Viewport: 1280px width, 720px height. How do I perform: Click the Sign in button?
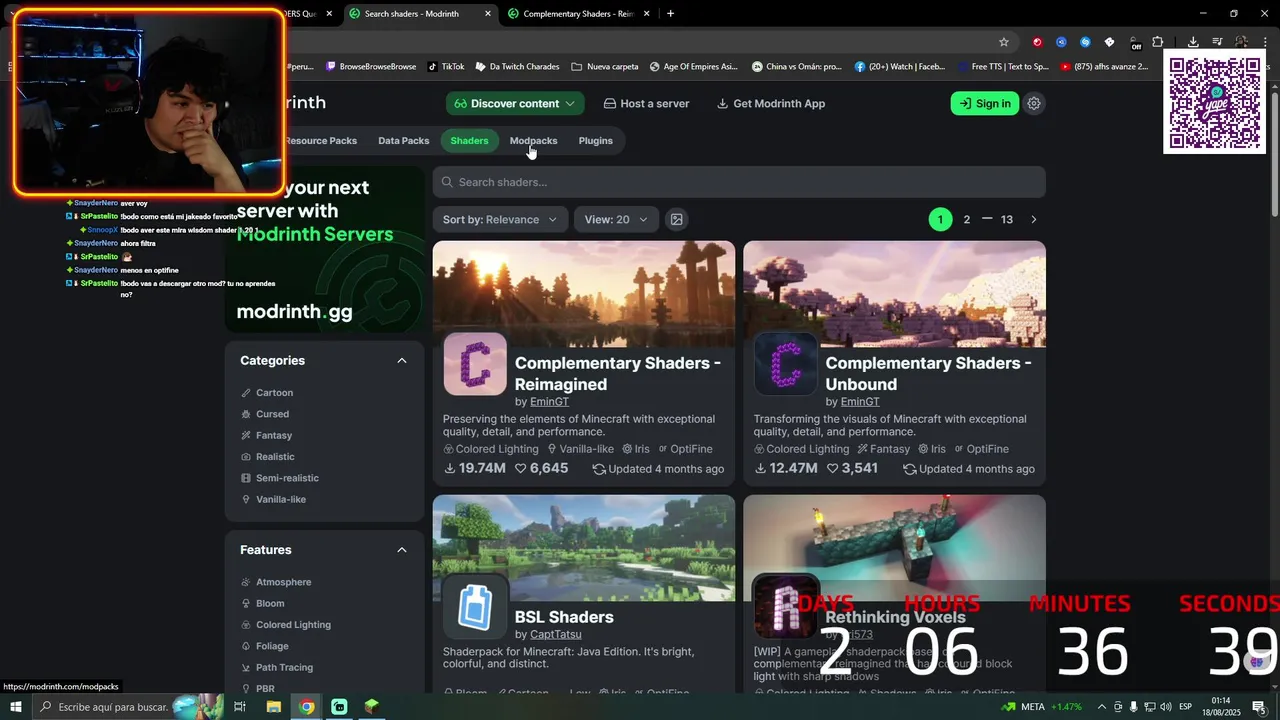[x=984, y=103]
